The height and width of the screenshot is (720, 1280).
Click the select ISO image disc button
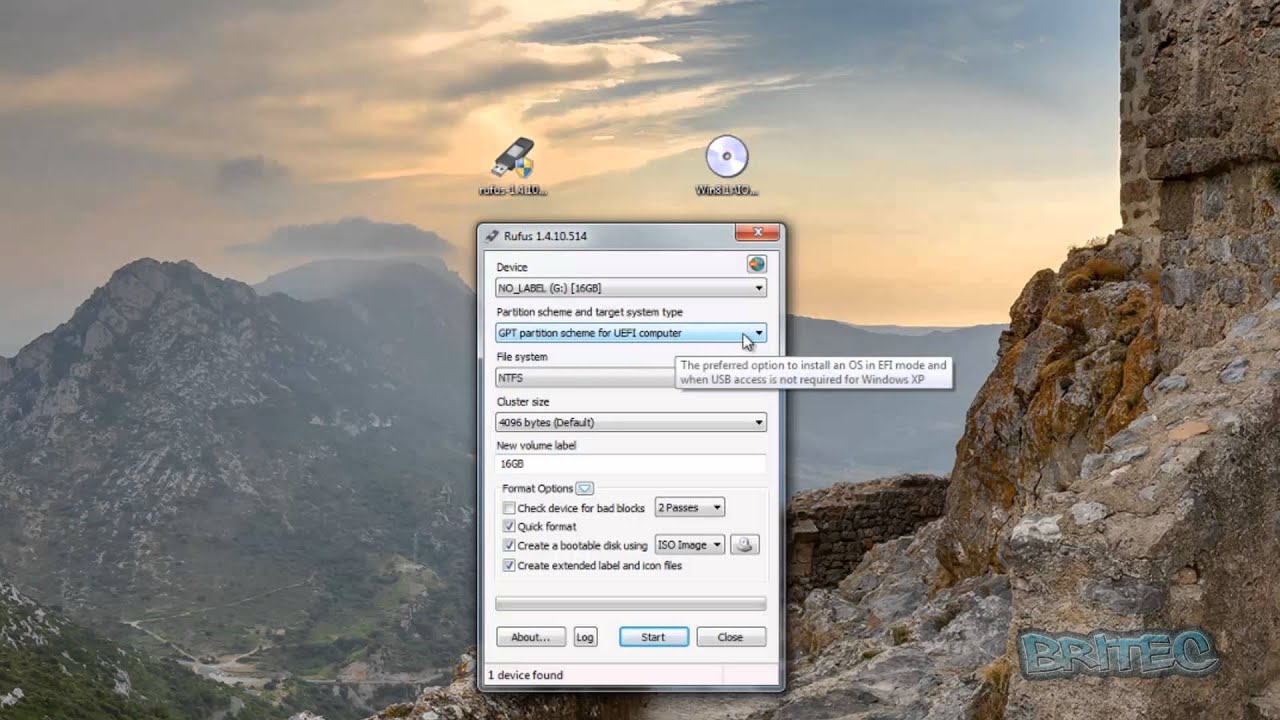(744, 545)
